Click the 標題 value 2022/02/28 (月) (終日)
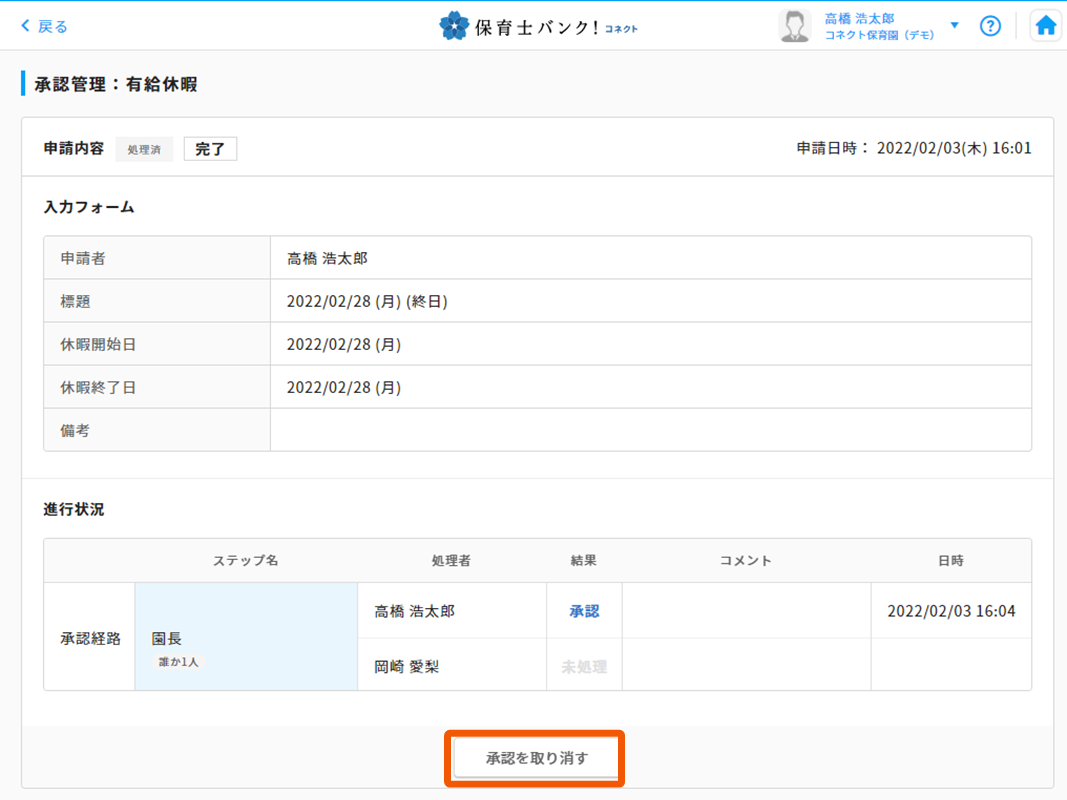Screen dimensions: 1067x800 pyautogui.click(x=366, y=301)
